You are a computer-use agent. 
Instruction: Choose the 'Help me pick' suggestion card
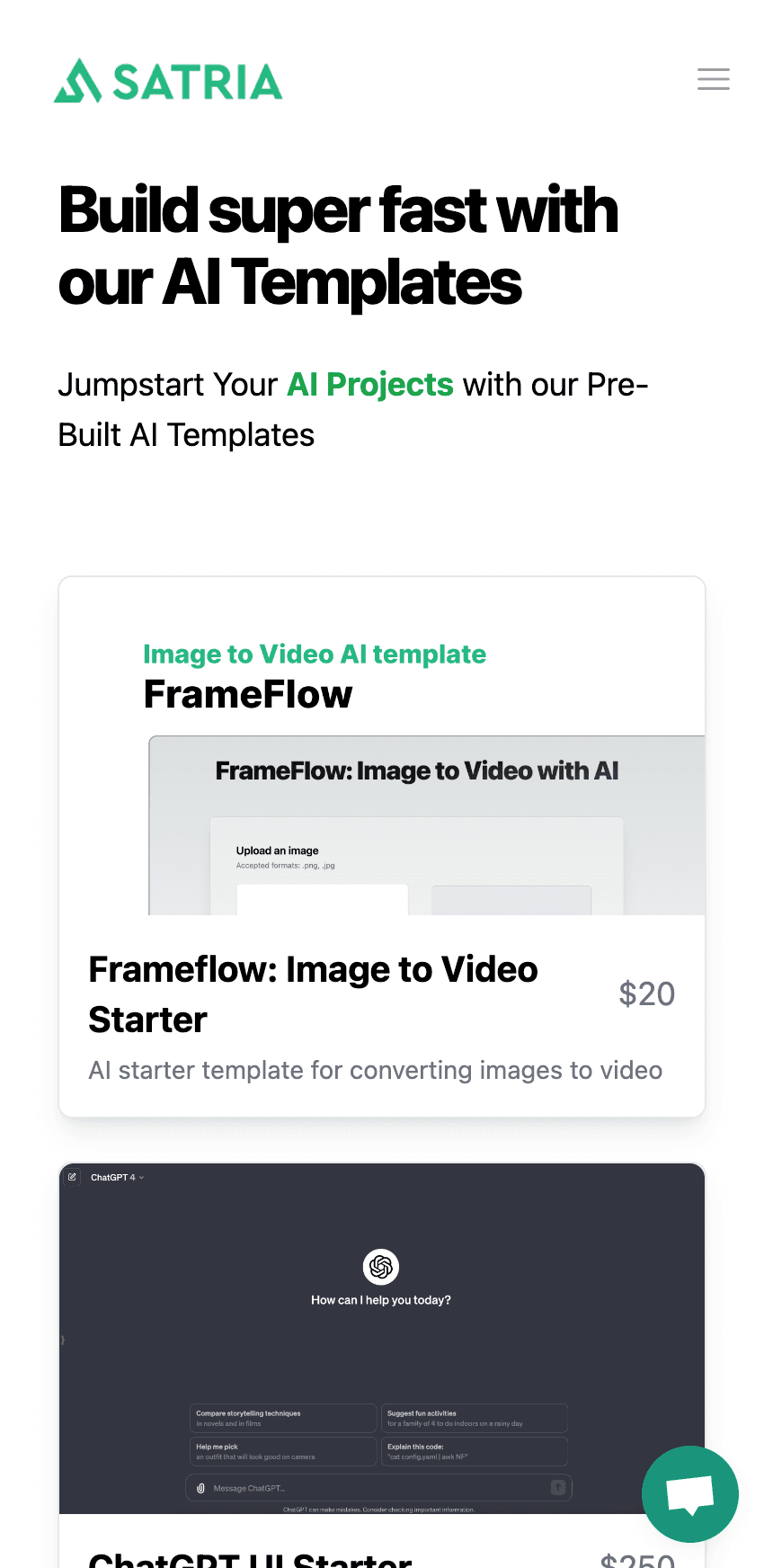pyautogui.click(x=283, y=1451)
